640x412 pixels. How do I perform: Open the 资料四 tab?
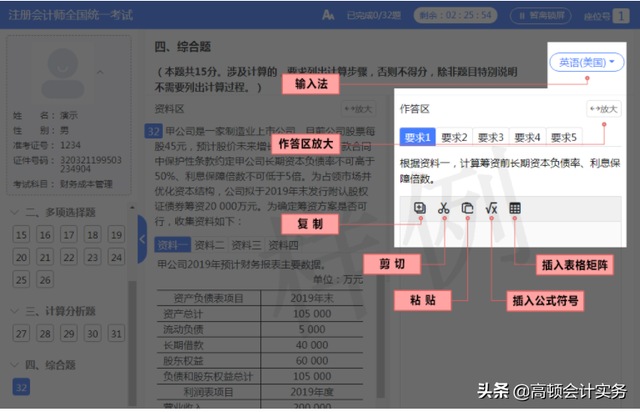pyautogui.click(x=283, y=245)
